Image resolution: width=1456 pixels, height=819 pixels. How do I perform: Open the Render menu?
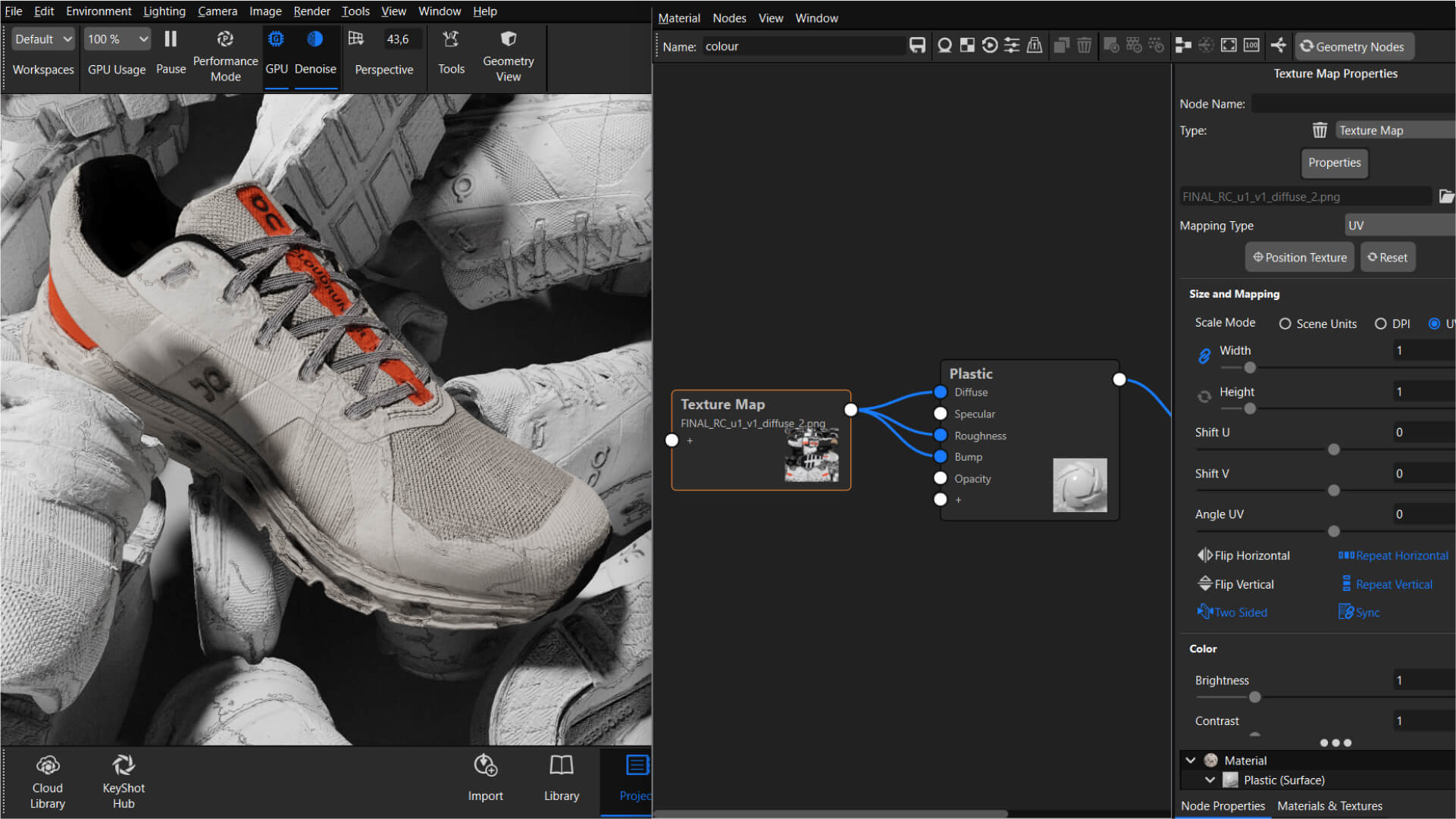pos(312,11)
